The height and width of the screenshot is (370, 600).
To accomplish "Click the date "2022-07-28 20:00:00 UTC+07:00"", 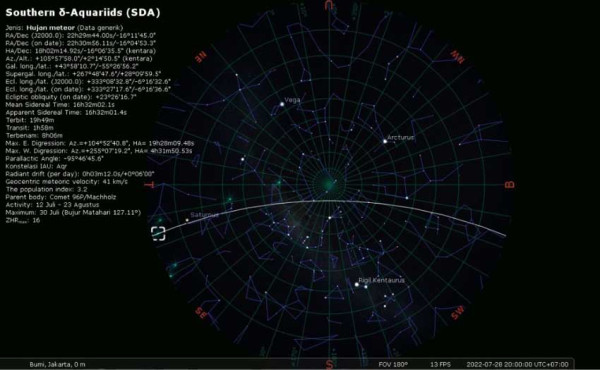I will point(517,364).
